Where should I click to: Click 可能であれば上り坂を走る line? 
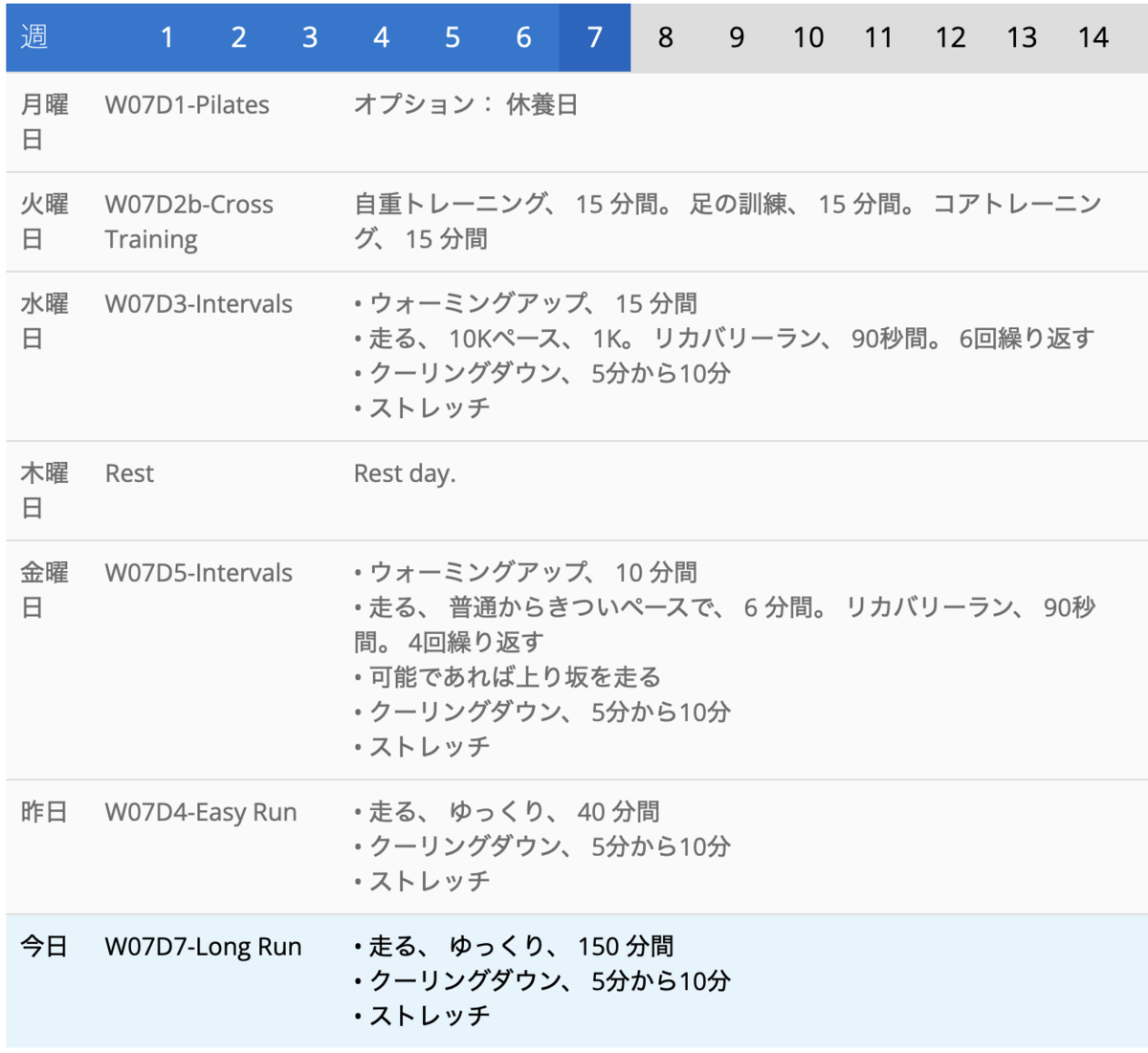pyautogui.click(x=507, y=677)
